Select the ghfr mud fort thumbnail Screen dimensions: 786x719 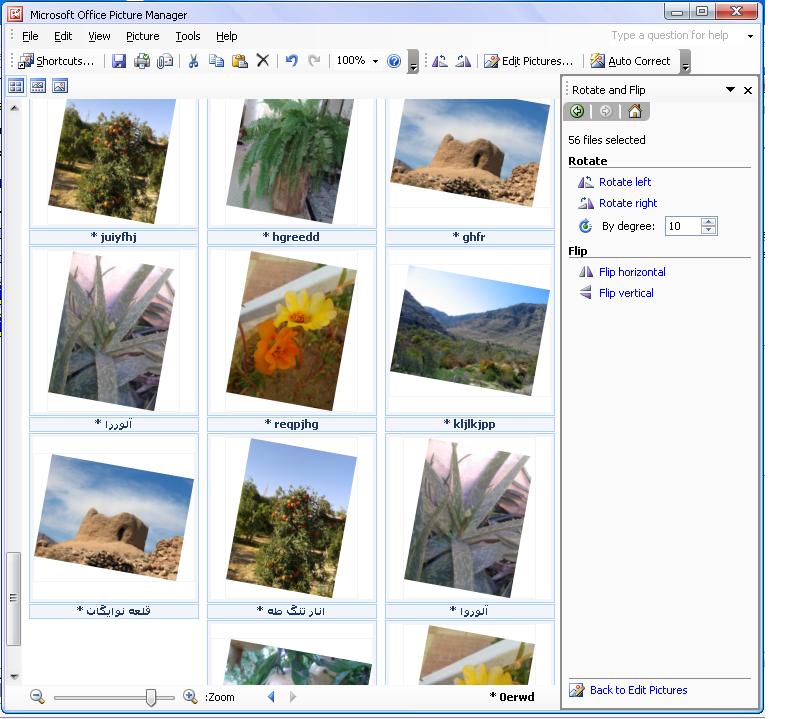(x=470, y=161)
